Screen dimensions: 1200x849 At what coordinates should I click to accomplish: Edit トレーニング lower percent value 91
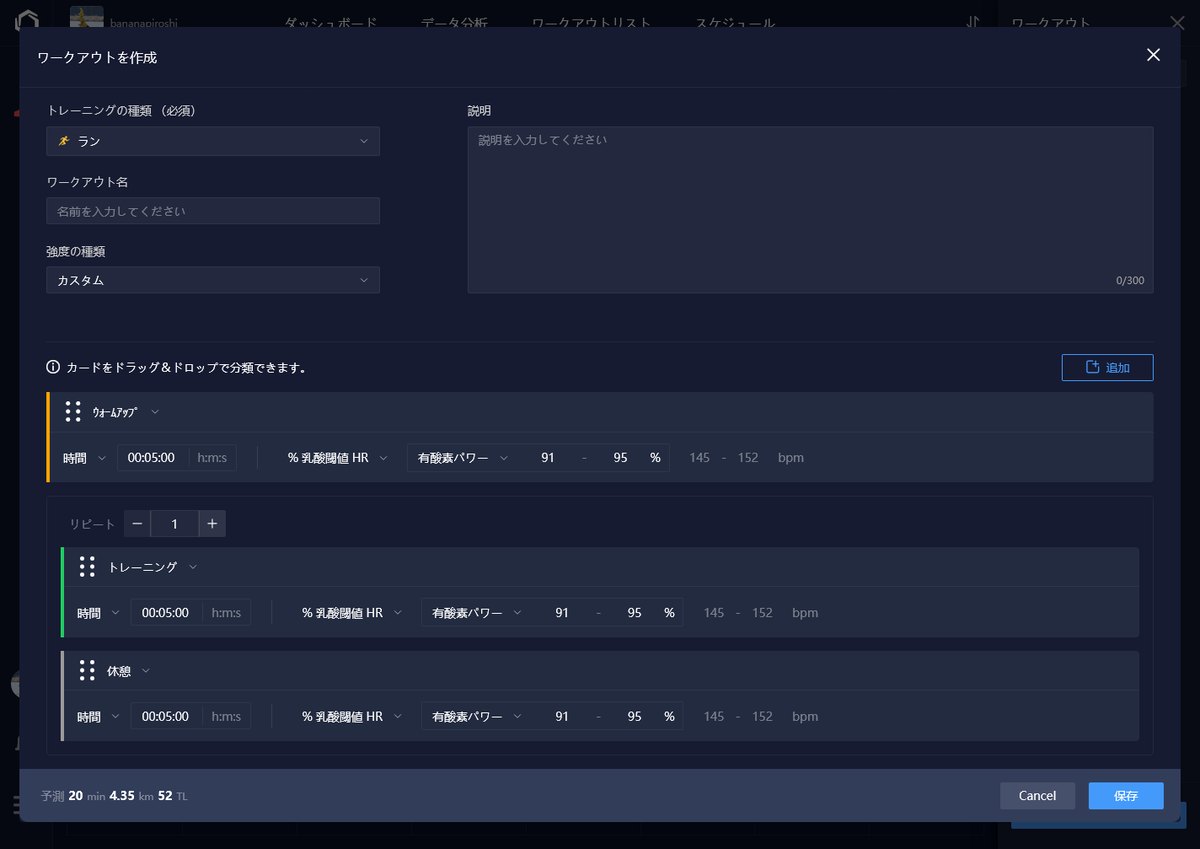[561, 613]
